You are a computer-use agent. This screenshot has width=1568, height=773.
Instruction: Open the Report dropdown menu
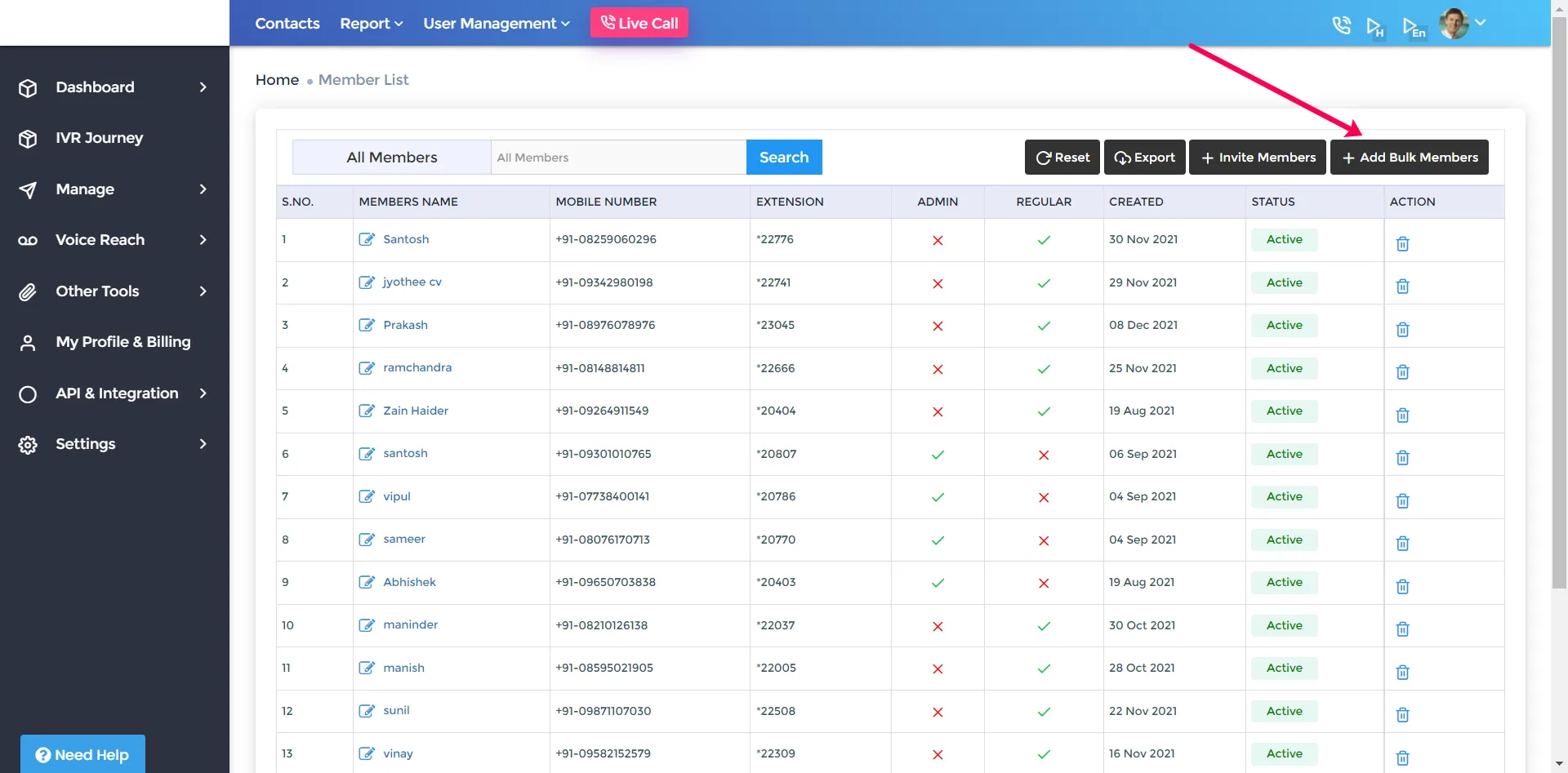pyautogui.click(x=372, y=24)
